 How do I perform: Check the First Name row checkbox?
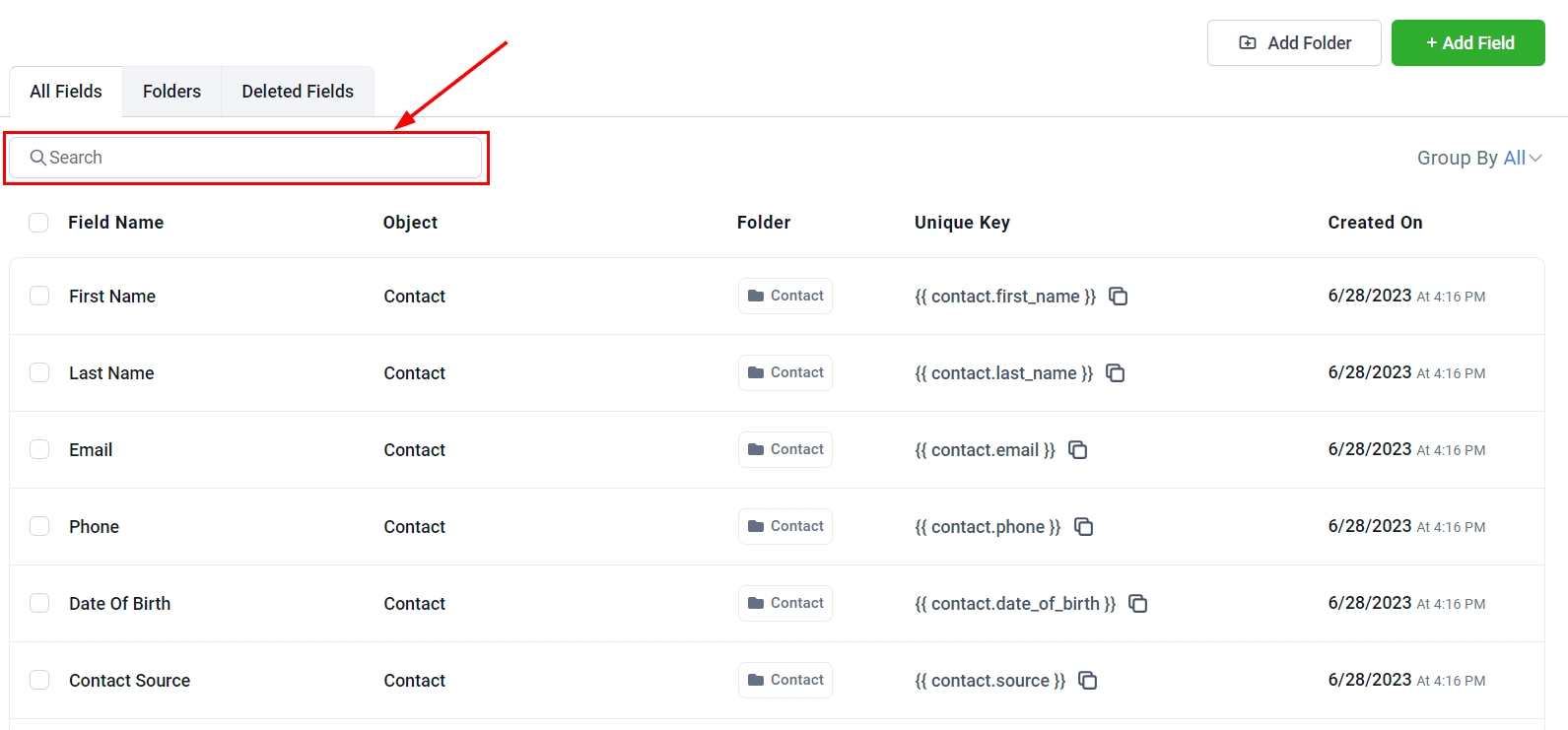(39, 296)
